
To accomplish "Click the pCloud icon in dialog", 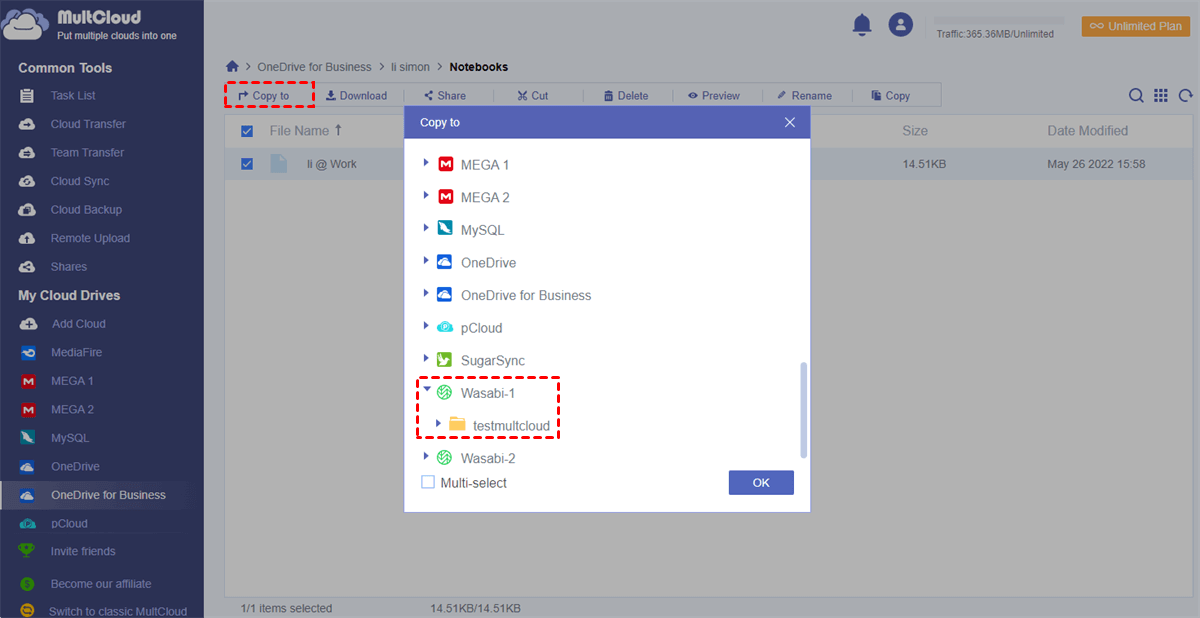I will click(x=445, y=328).
